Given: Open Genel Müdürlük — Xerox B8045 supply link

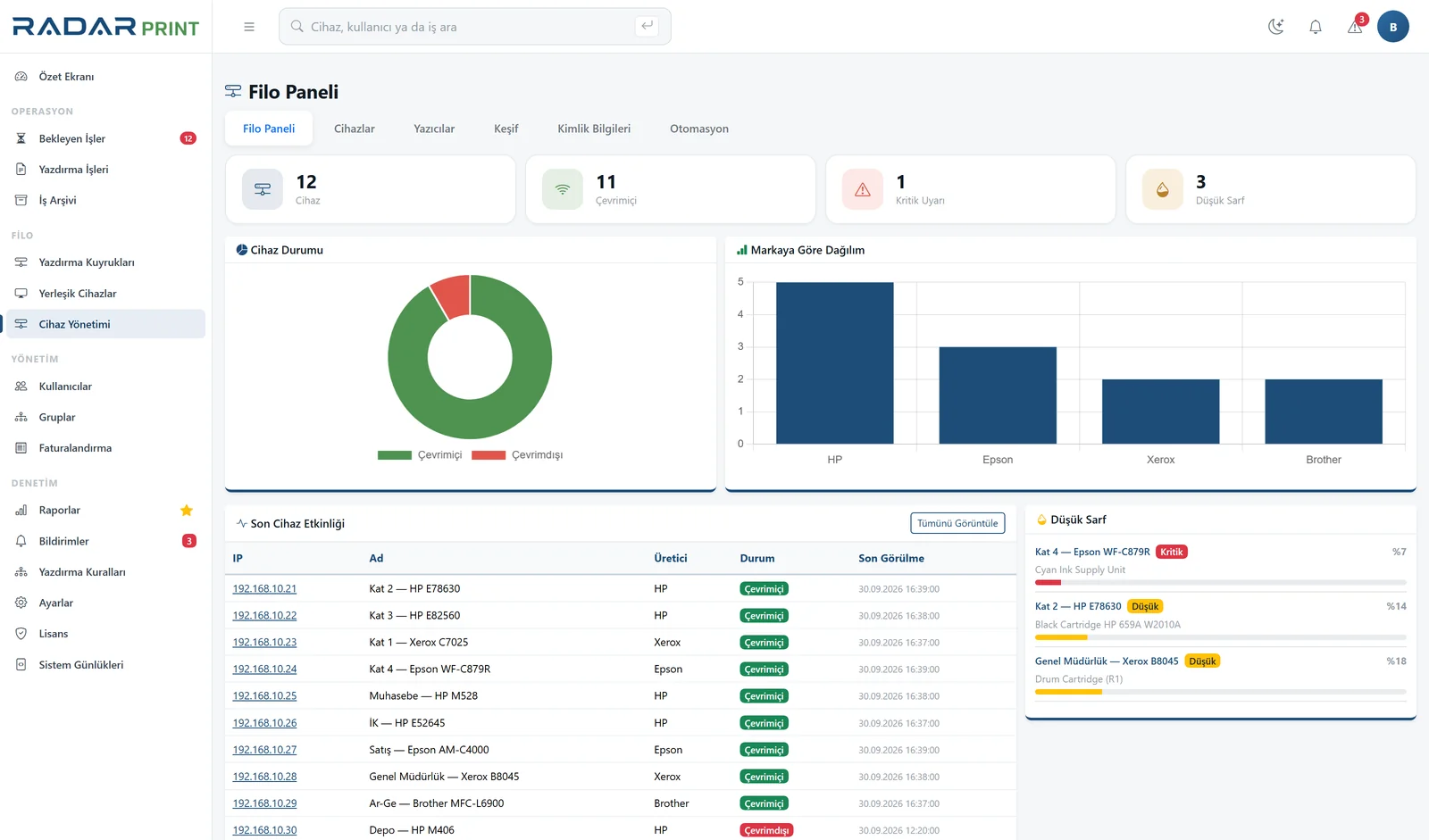Looking at the screenshot, I should (1107, 661).
